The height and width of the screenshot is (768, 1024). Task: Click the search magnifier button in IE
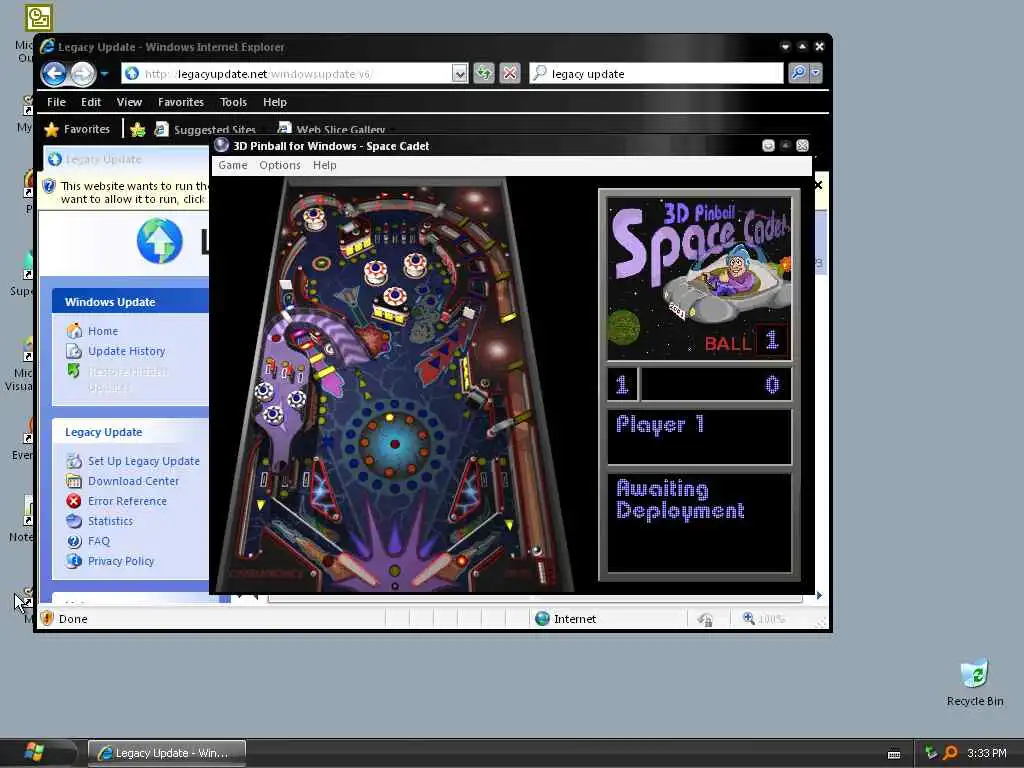798,73
